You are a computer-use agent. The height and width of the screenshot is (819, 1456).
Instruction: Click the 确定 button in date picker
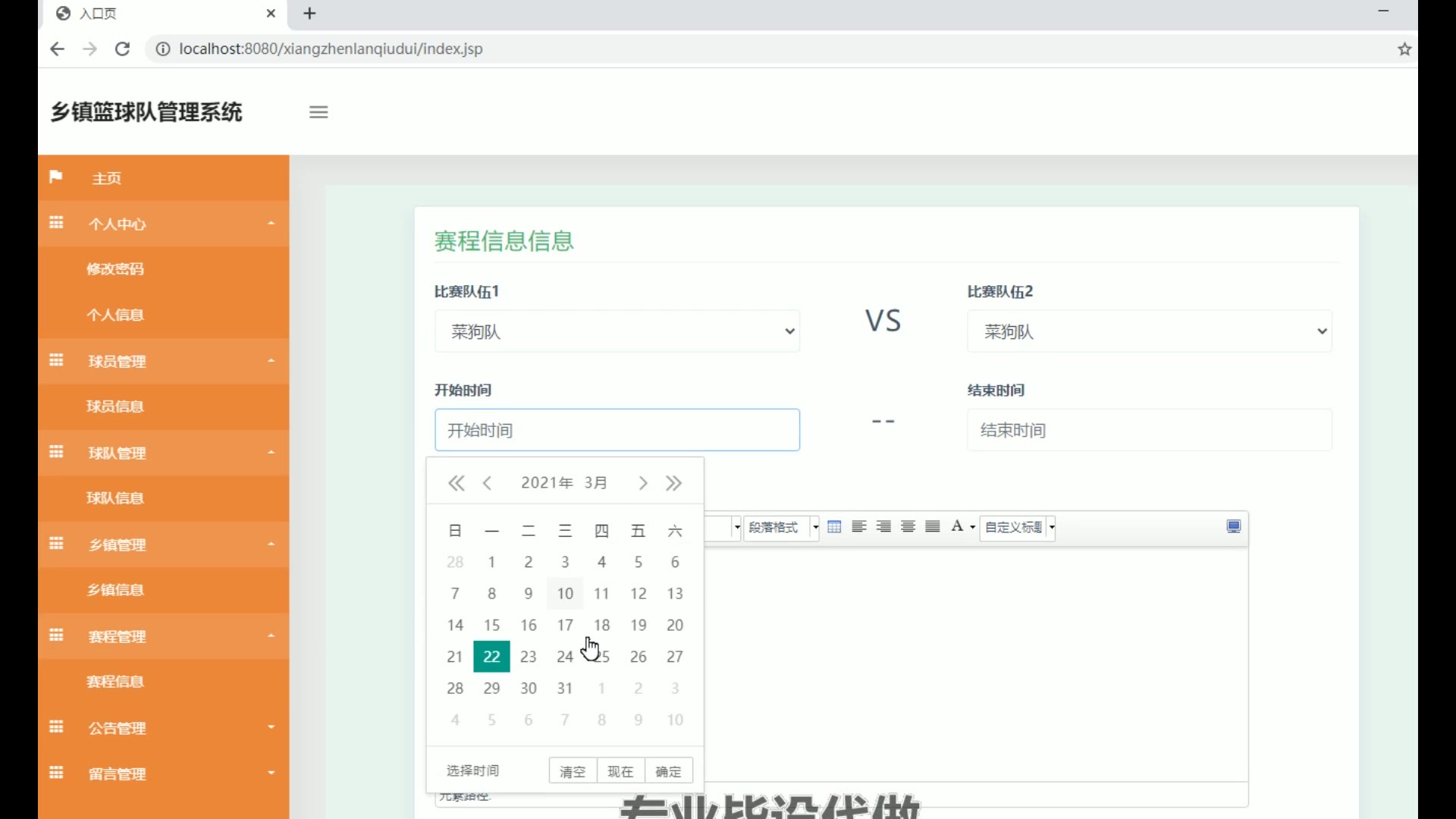click(668, 771)
